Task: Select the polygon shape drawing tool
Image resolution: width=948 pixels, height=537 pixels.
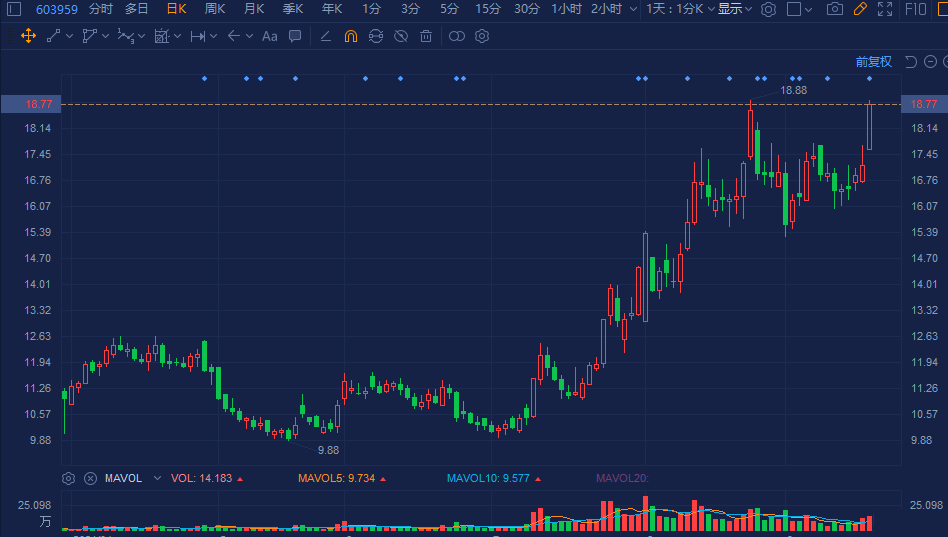Action: tap(89, 36)
